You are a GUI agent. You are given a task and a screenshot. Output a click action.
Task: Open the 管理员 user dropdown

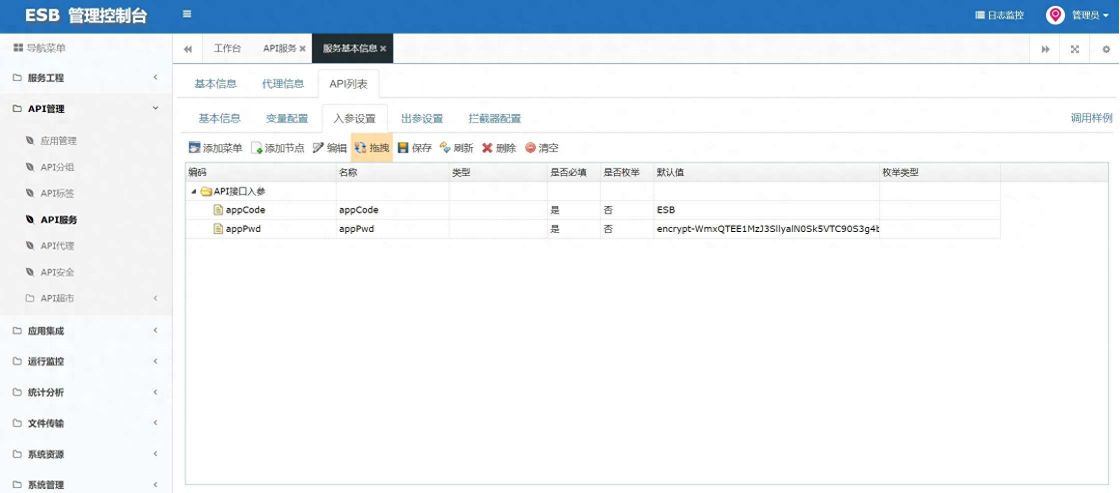click(1089, 15)
